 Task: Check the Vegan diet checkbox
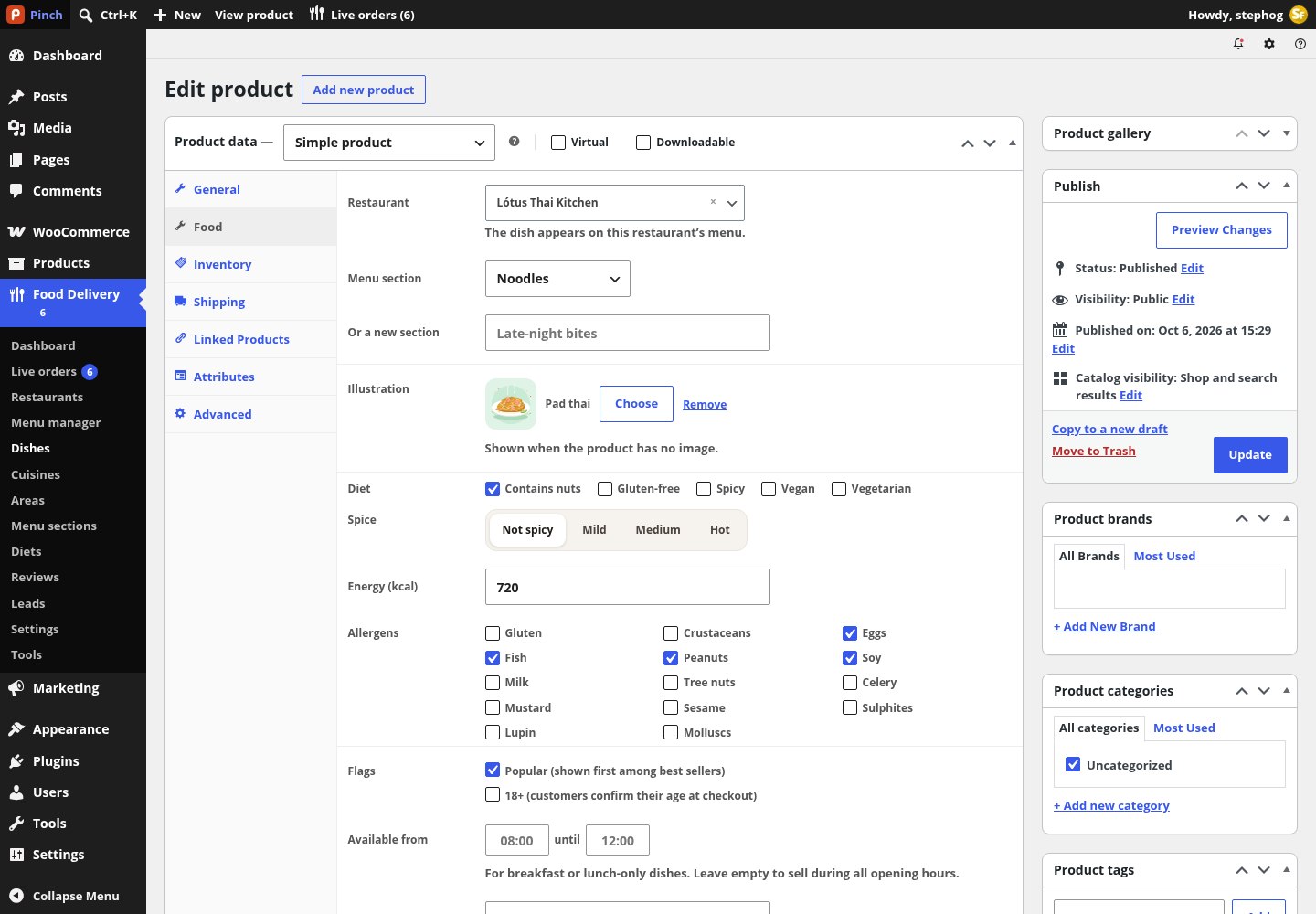click(x=769, y=489)
